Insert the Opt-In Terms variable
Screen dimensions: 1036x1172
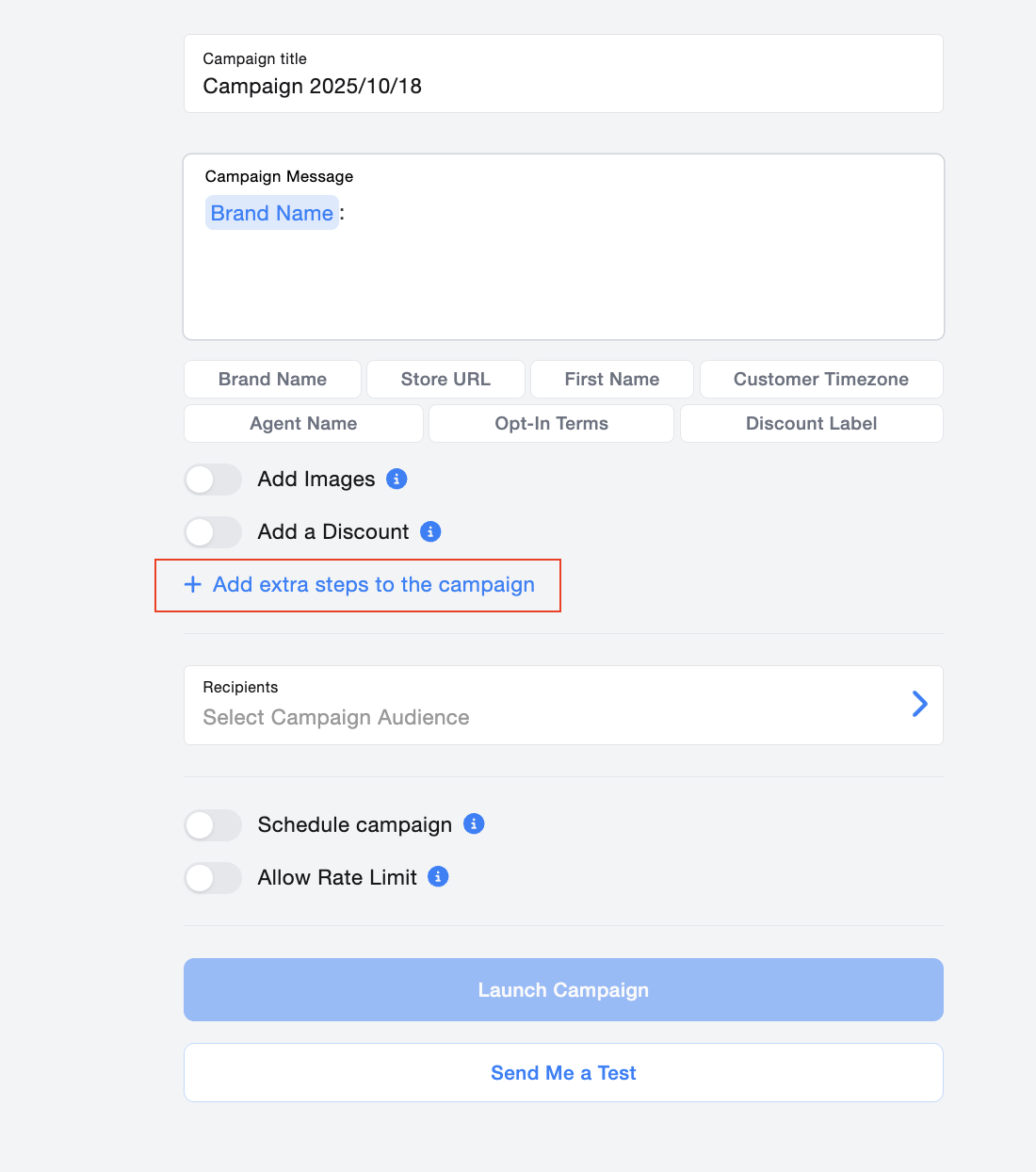[551, 424]
